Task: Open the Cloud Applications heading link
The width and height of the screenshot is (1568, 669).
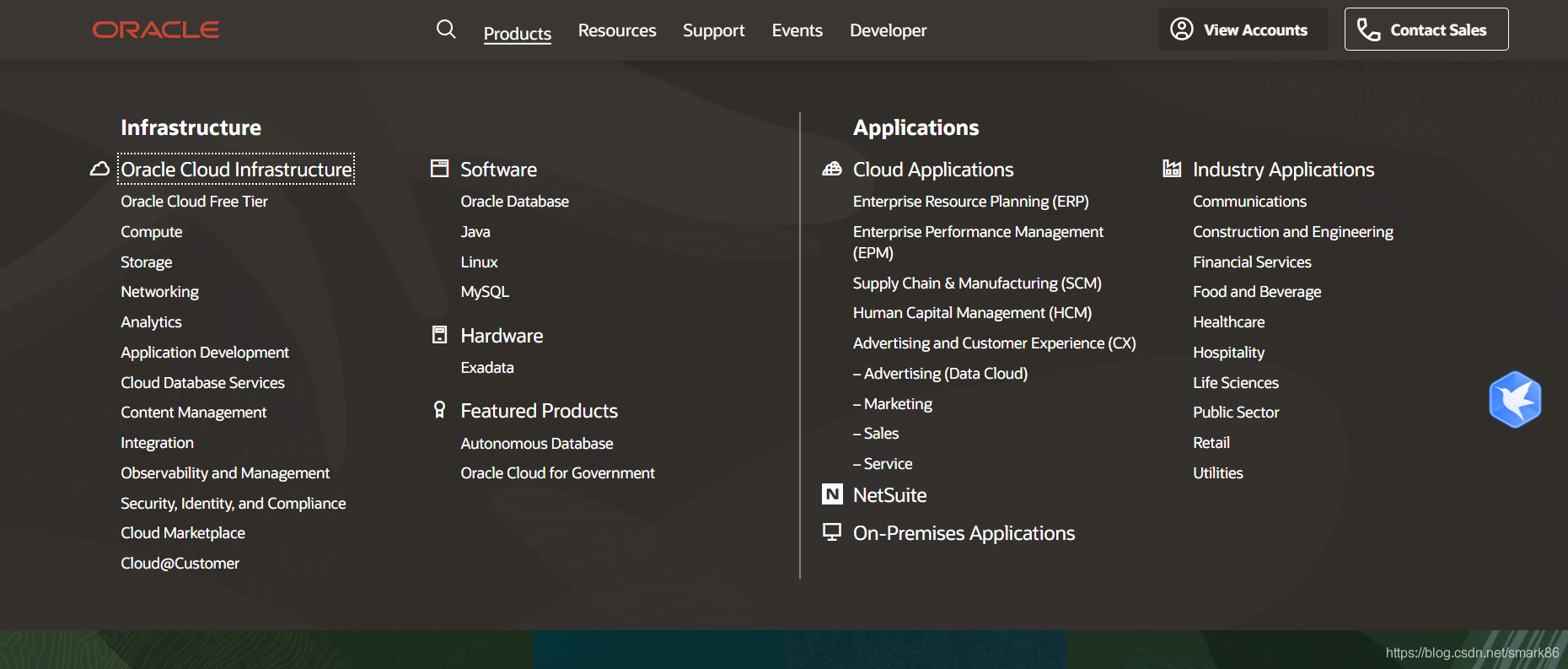Action: pyautogui.click(x=933, y=170)
